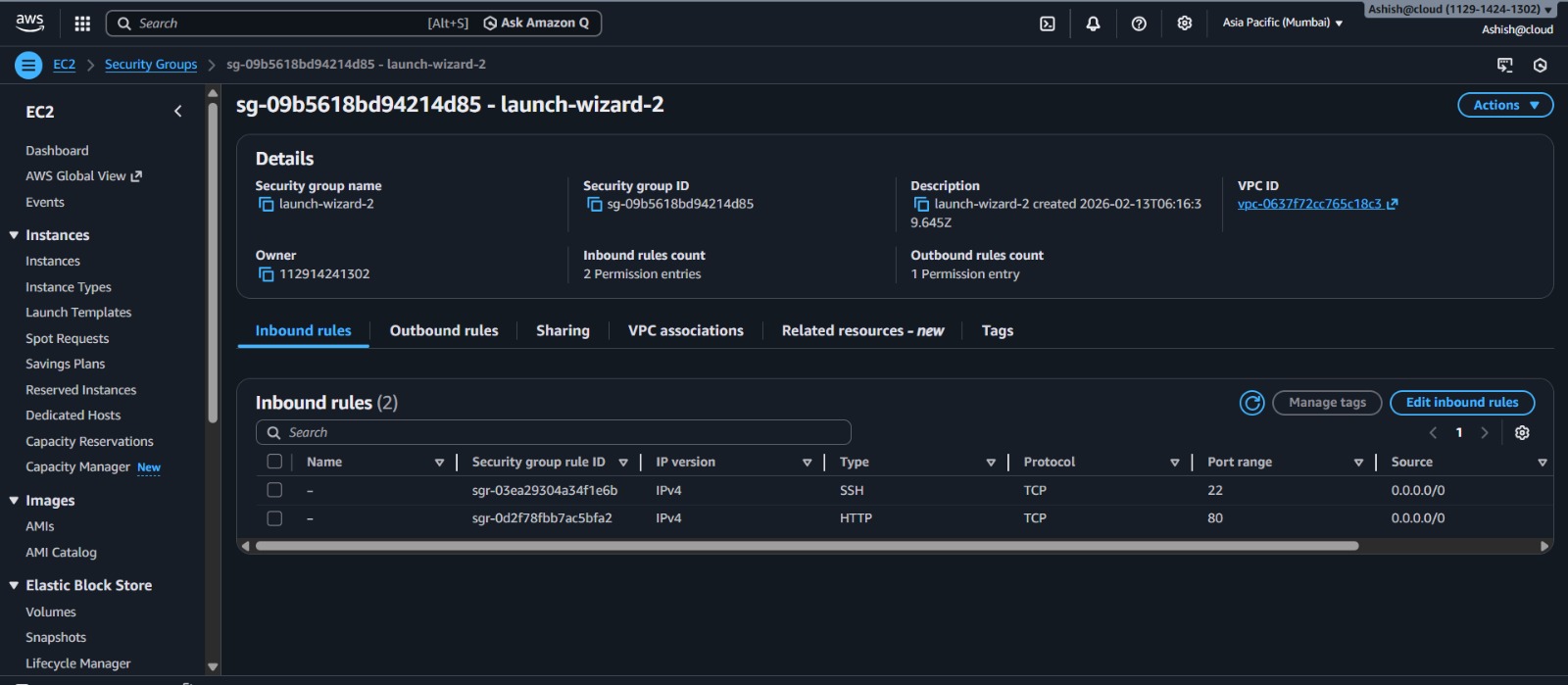
Task: Open notifications bell
Action: coord(1093,24)
